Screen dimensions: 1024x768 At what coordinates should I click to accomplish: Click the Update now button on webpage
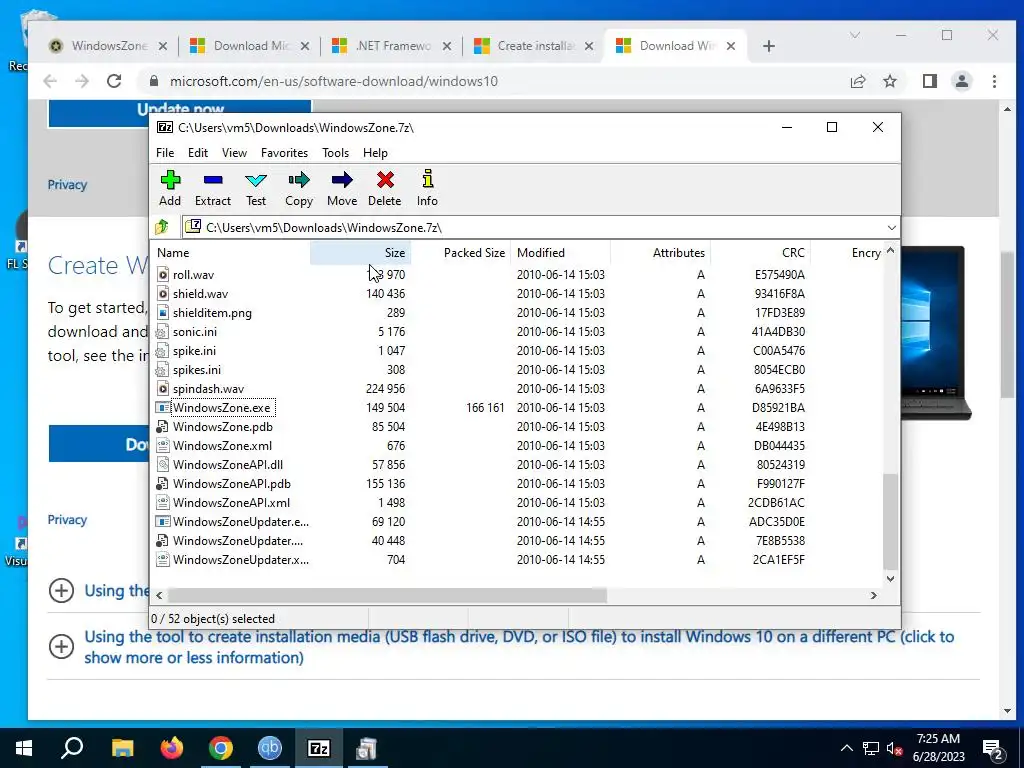point(180,113)
